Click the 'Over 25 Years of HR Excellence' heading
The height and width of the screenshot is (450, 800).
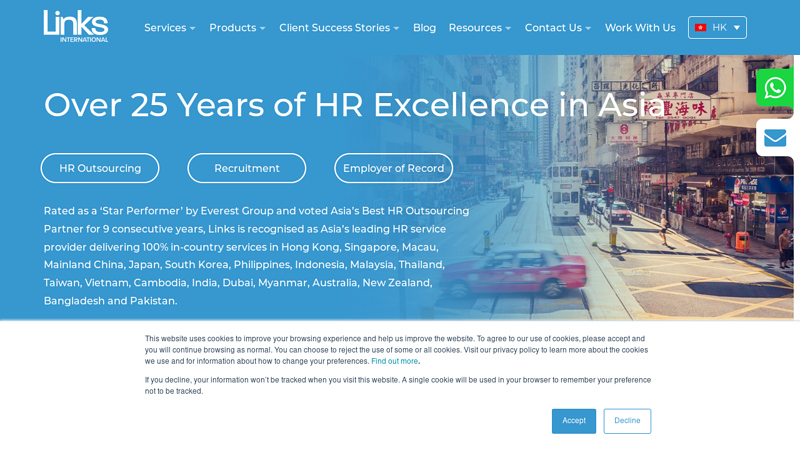click(x=355, y=105)
